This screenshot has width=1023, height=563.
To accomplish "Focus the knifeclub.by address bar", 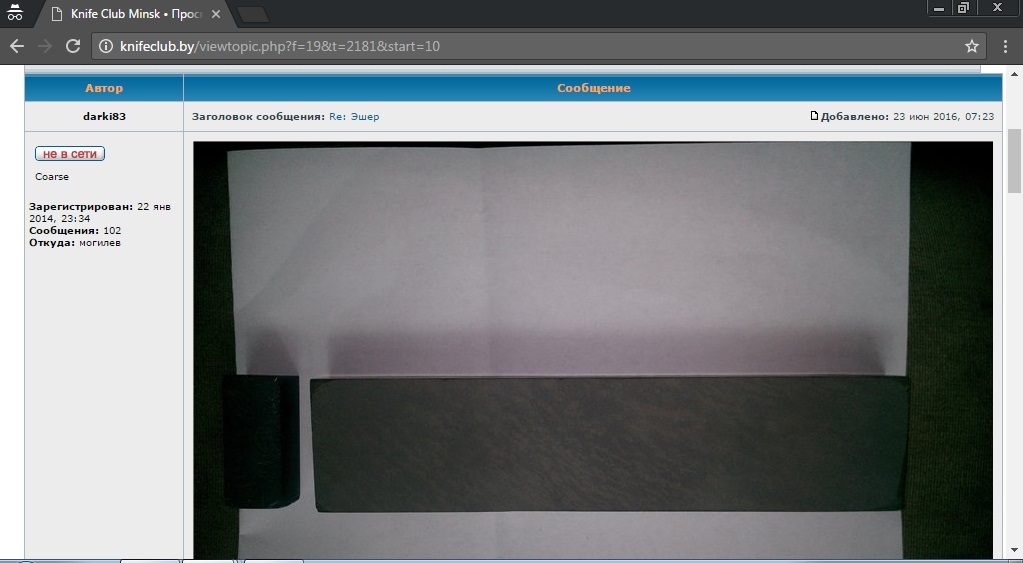I will point(500,46).
